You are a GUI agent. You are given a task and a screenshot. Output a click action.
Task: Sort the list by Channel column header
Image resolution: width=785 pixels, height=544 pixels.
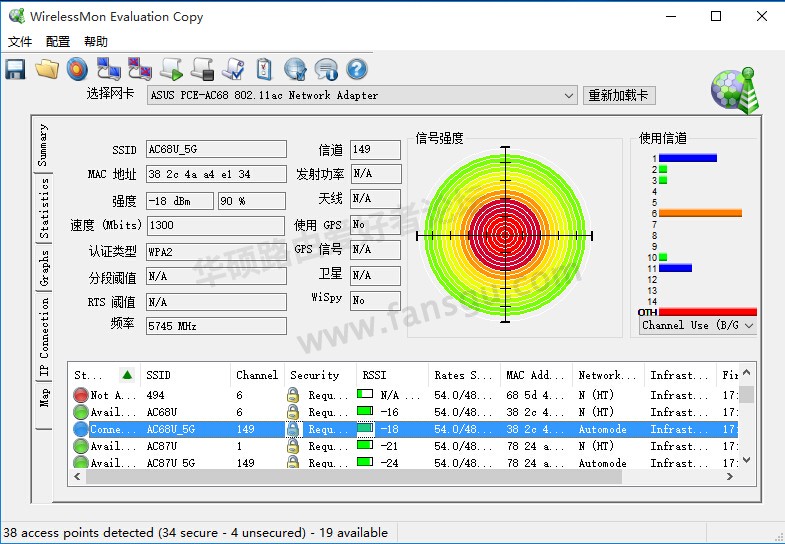click(x=257, y=375)
